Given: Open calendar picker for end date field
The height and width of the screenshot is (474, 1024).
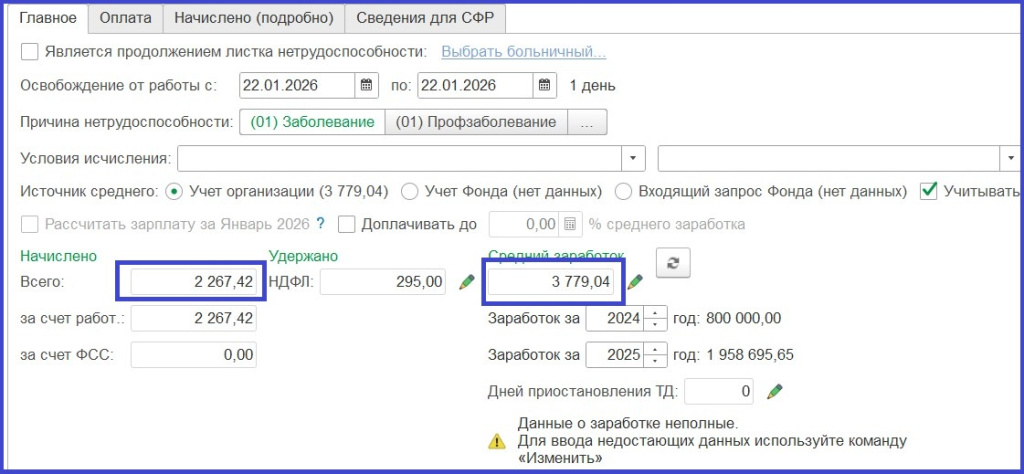Looking at the screenshot, I should 545,86.
